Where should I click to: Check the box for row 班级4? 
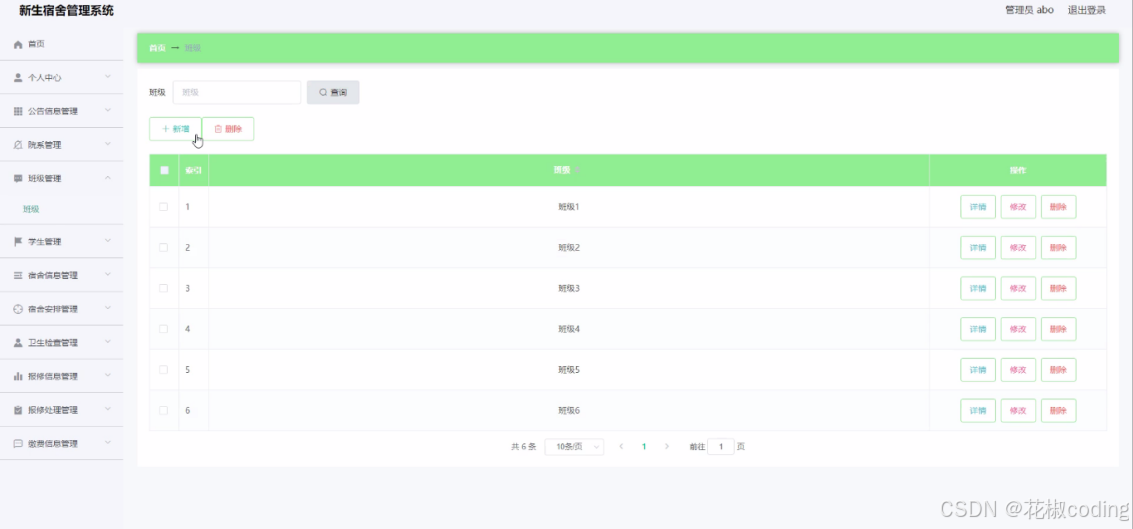[x=163, y=329]
